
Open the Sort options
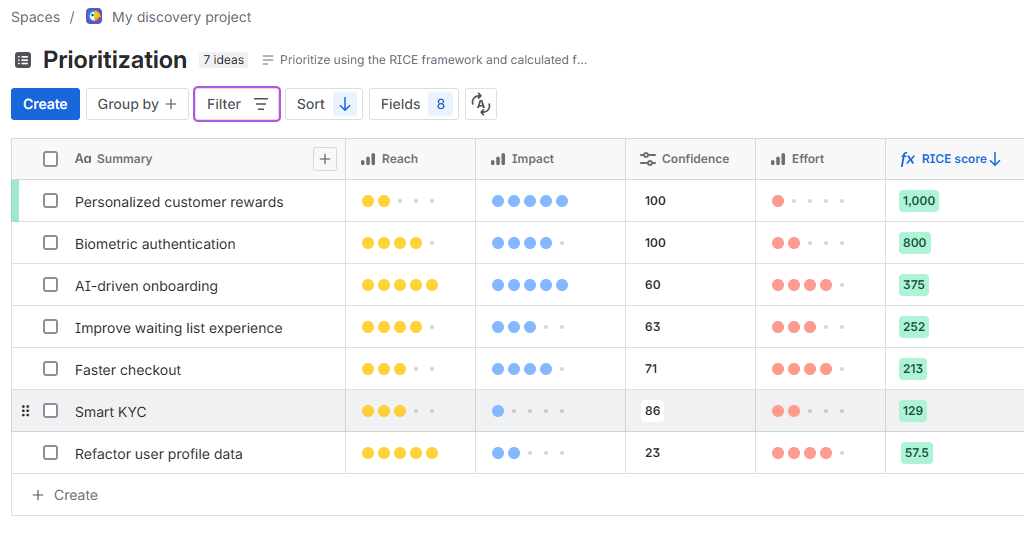[324, 104]
